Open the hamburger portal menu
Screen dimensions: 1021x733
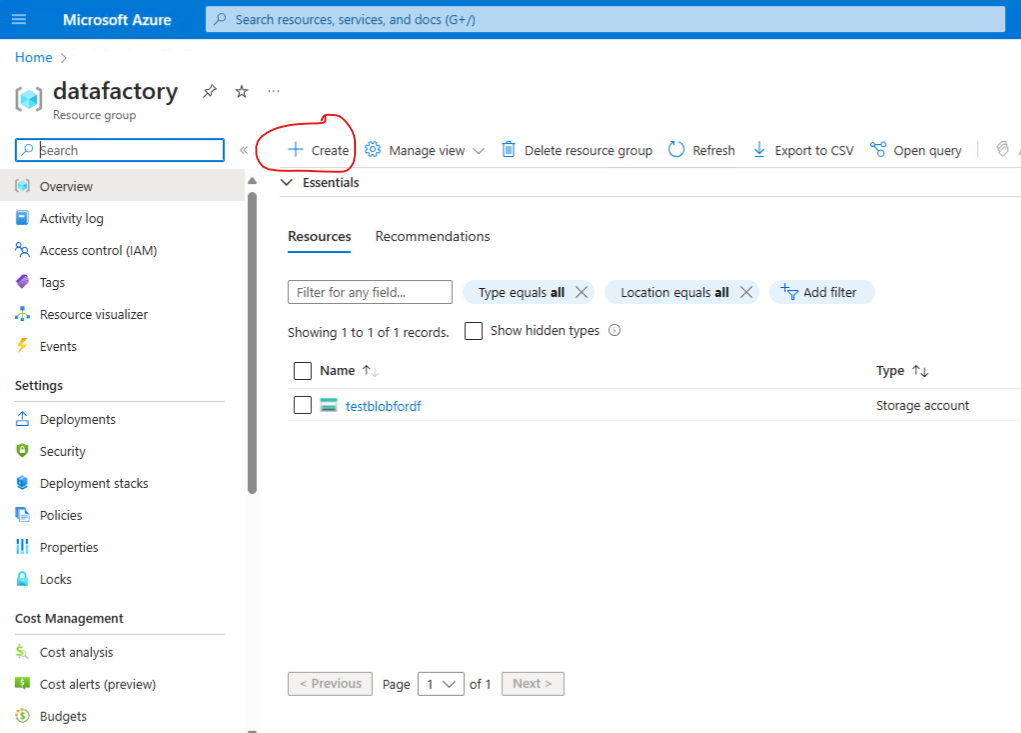pyautogui.click(x=19, y=20)
